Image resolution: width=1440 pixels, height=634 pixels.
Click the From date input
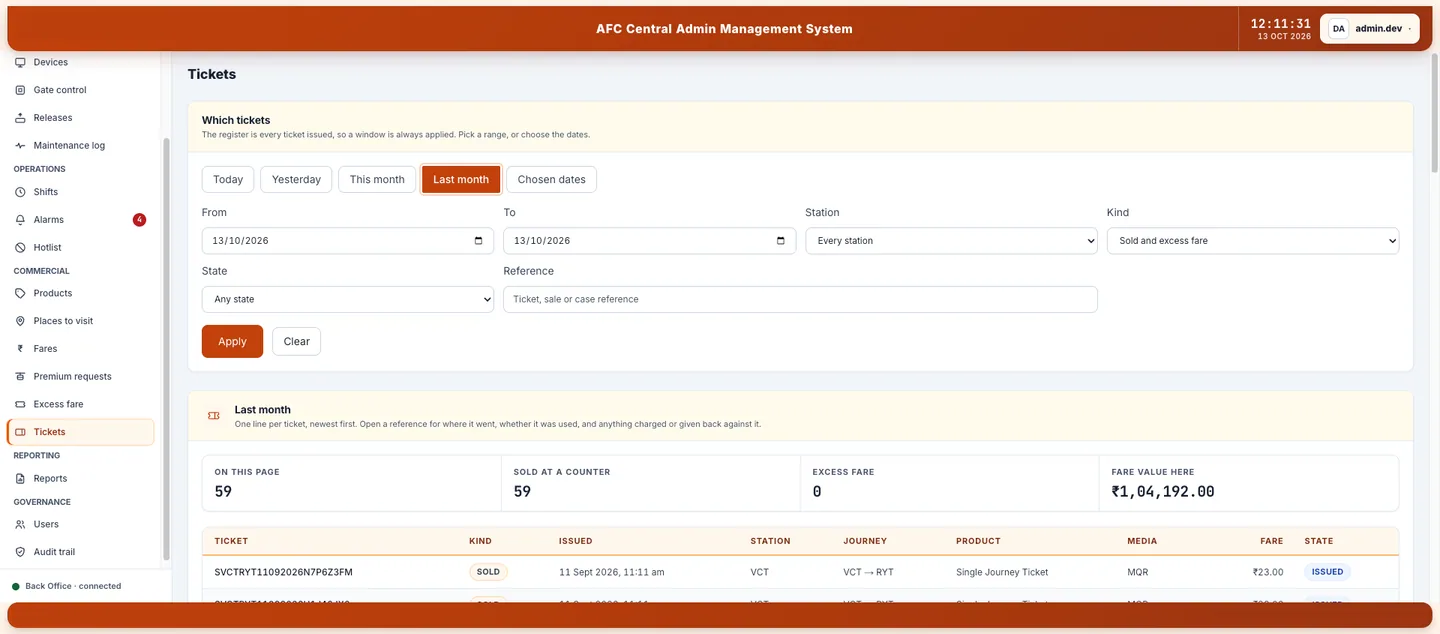pyautogui.click(x=348, y=241)
